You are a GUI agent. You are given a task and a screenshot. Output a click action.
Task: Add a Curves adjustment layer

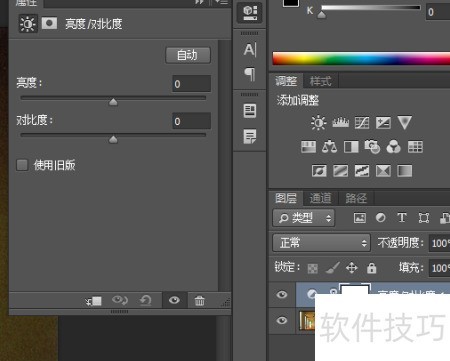click(362, 123)
